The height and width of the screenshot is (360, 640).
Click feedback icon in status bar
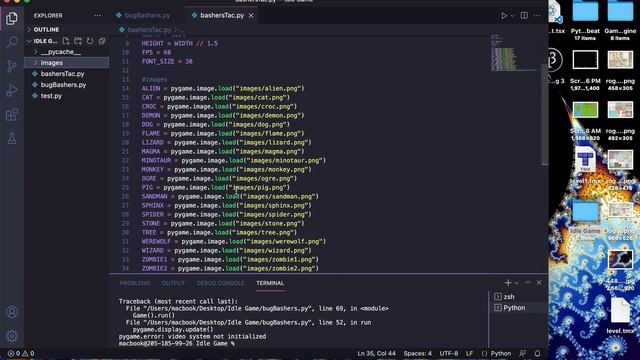pos(522,353)
